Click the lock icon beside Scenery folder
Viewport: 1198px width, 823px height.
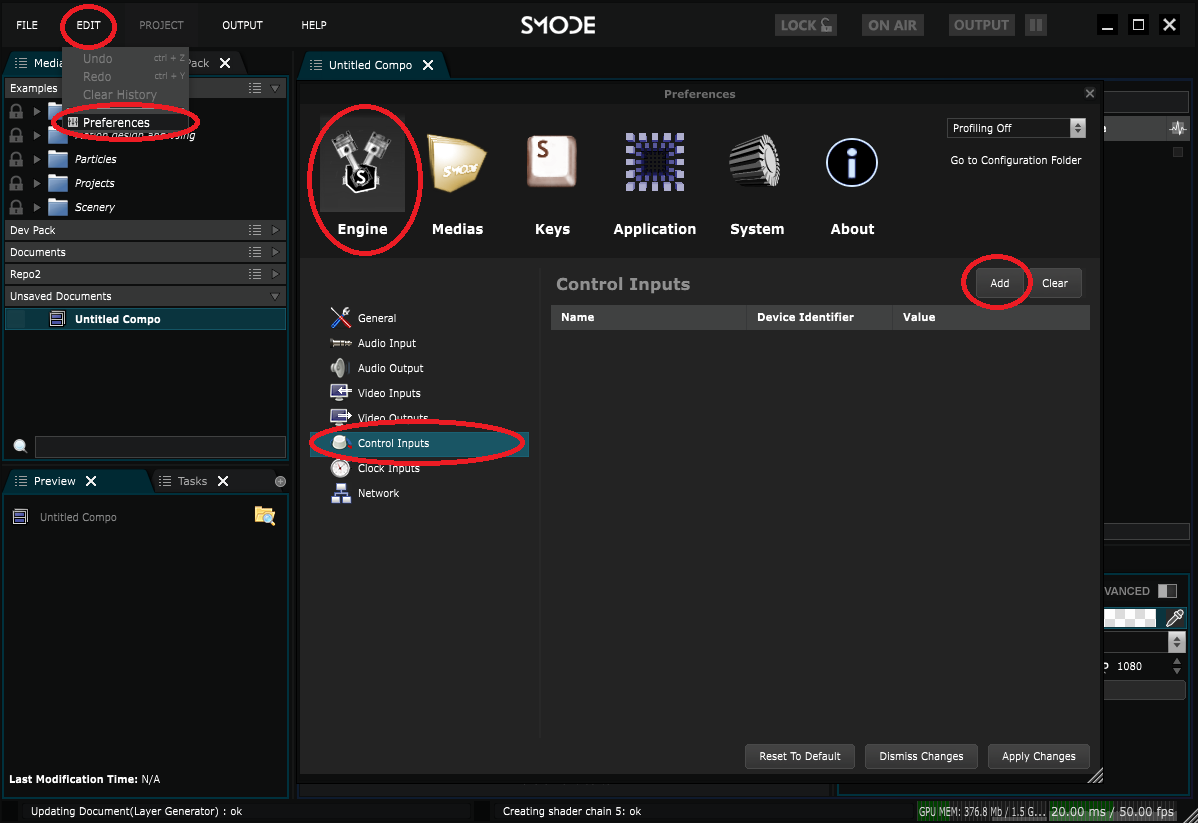coord(16,207)
